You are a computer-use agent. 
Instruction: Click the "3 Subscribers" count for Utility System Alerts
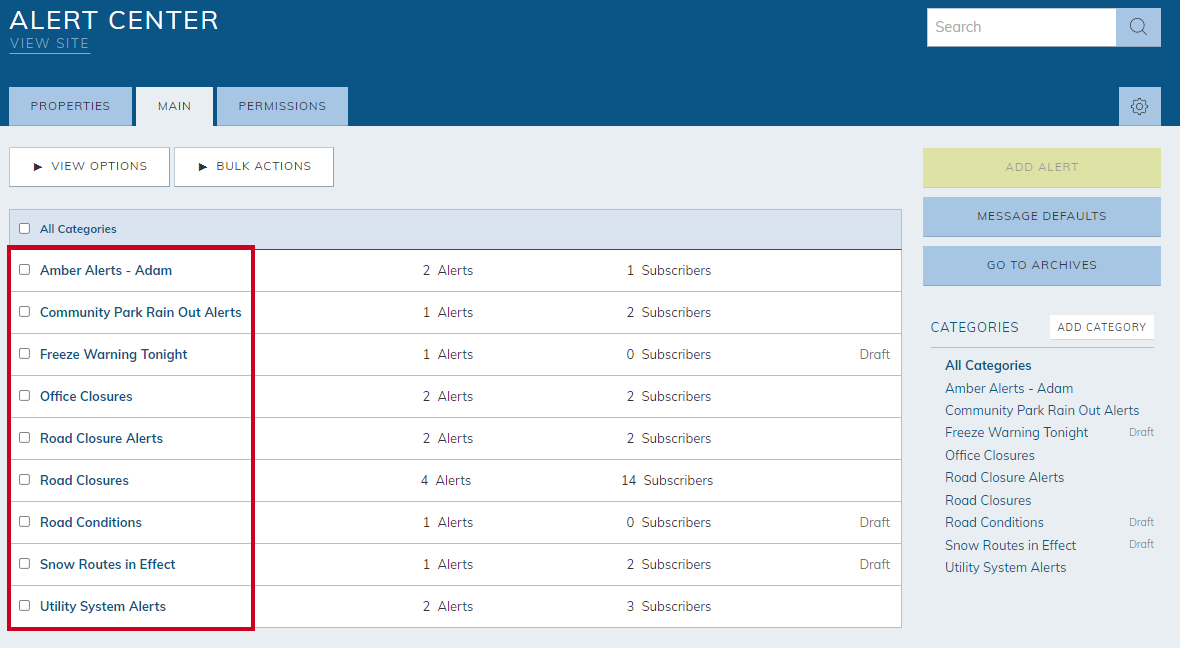[x=668, y=607]
